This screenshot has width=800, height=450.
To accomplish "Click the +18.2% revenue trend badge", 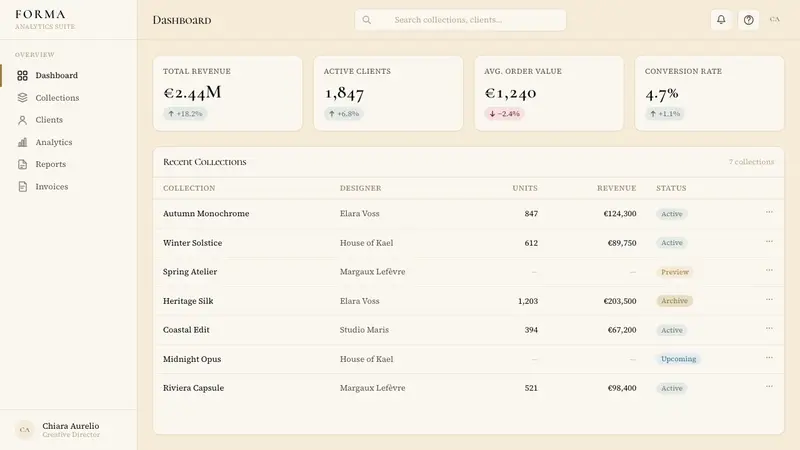I will coord(185,114).
